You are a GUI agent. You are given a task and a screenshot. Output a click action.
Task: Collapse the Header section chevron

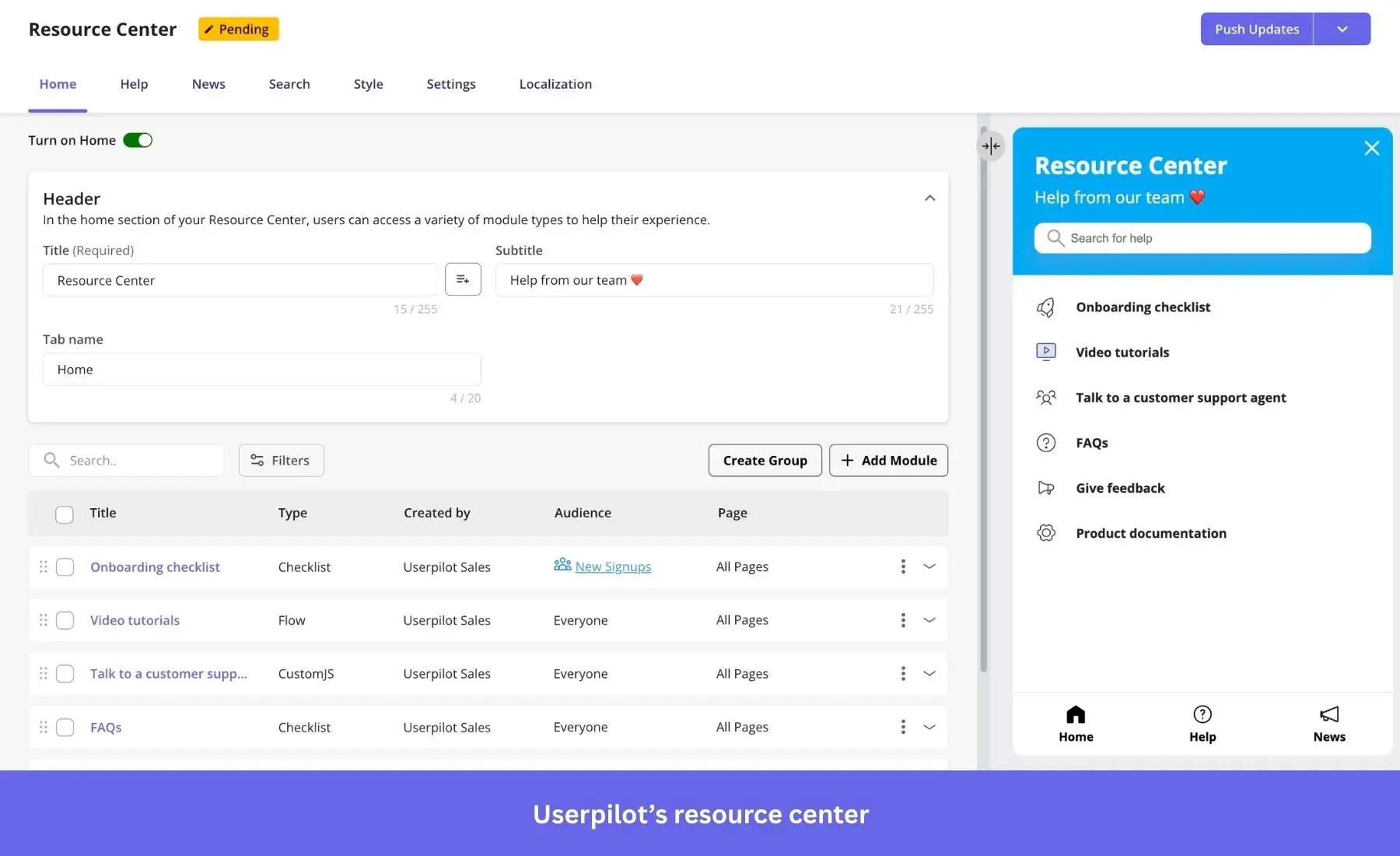[x=929, y=198]
